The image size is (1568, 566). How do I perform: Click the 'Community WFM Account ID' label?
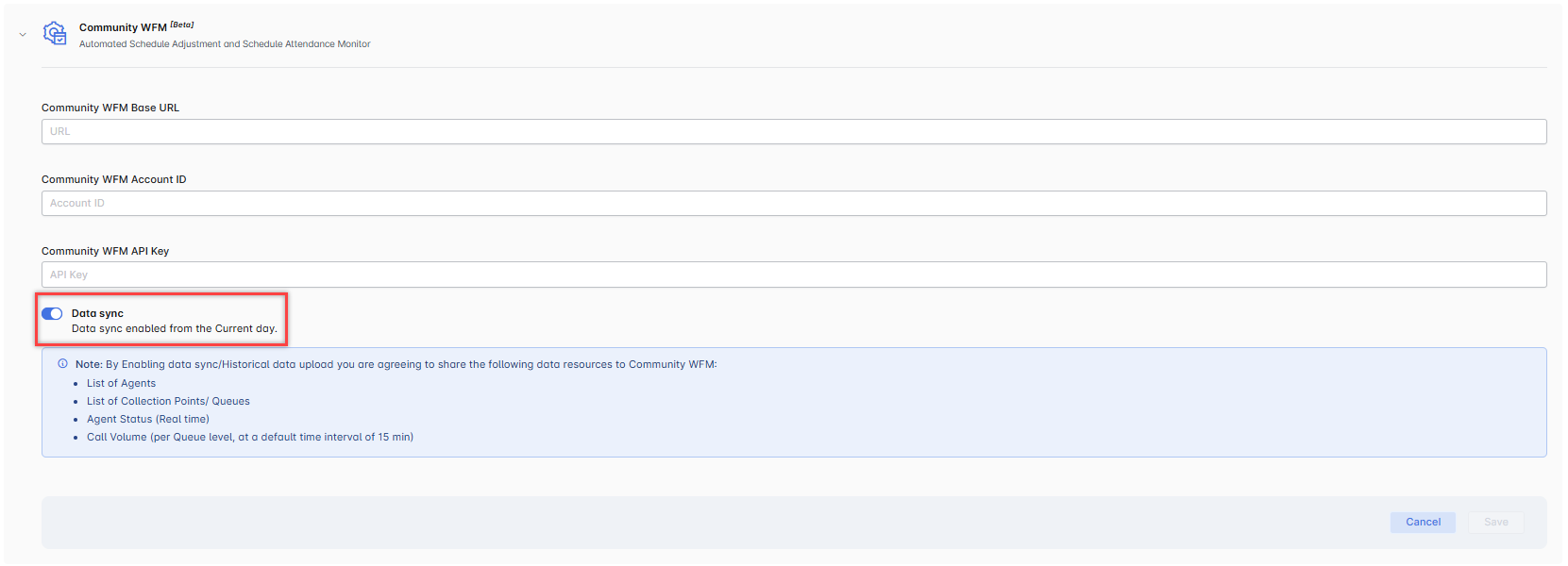pyautogui.click(x=114, y=180)
